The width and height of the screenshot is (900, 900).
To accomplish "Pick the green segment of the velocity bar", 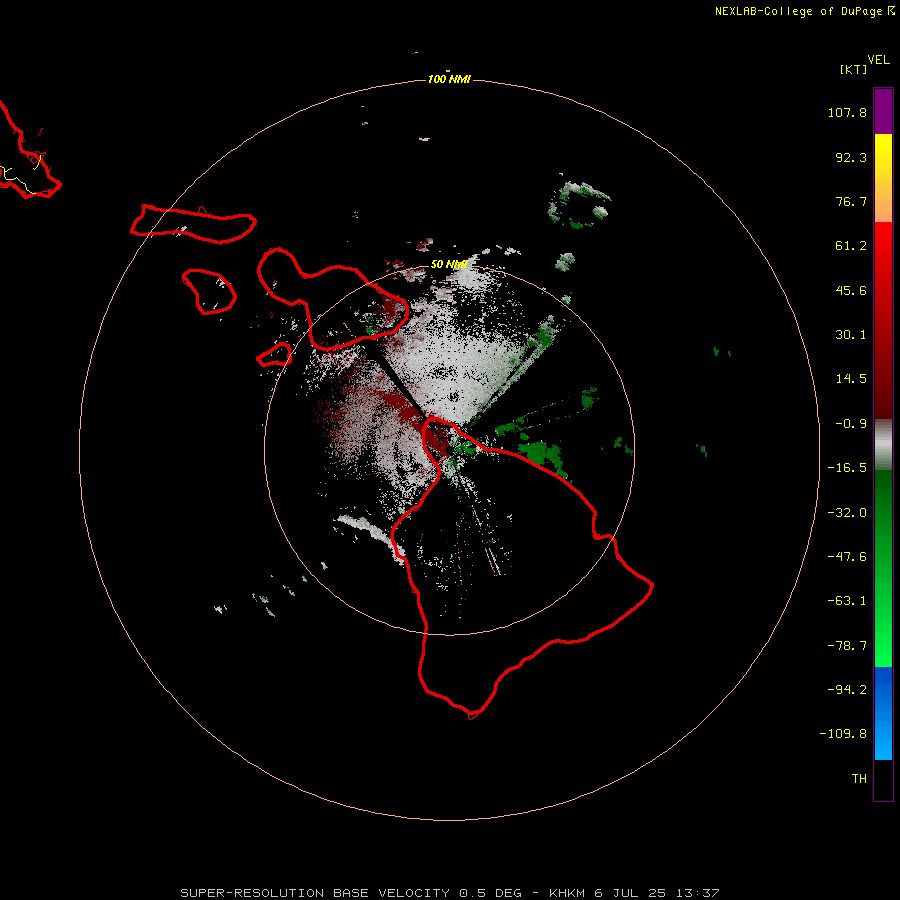I will (883, 568).
